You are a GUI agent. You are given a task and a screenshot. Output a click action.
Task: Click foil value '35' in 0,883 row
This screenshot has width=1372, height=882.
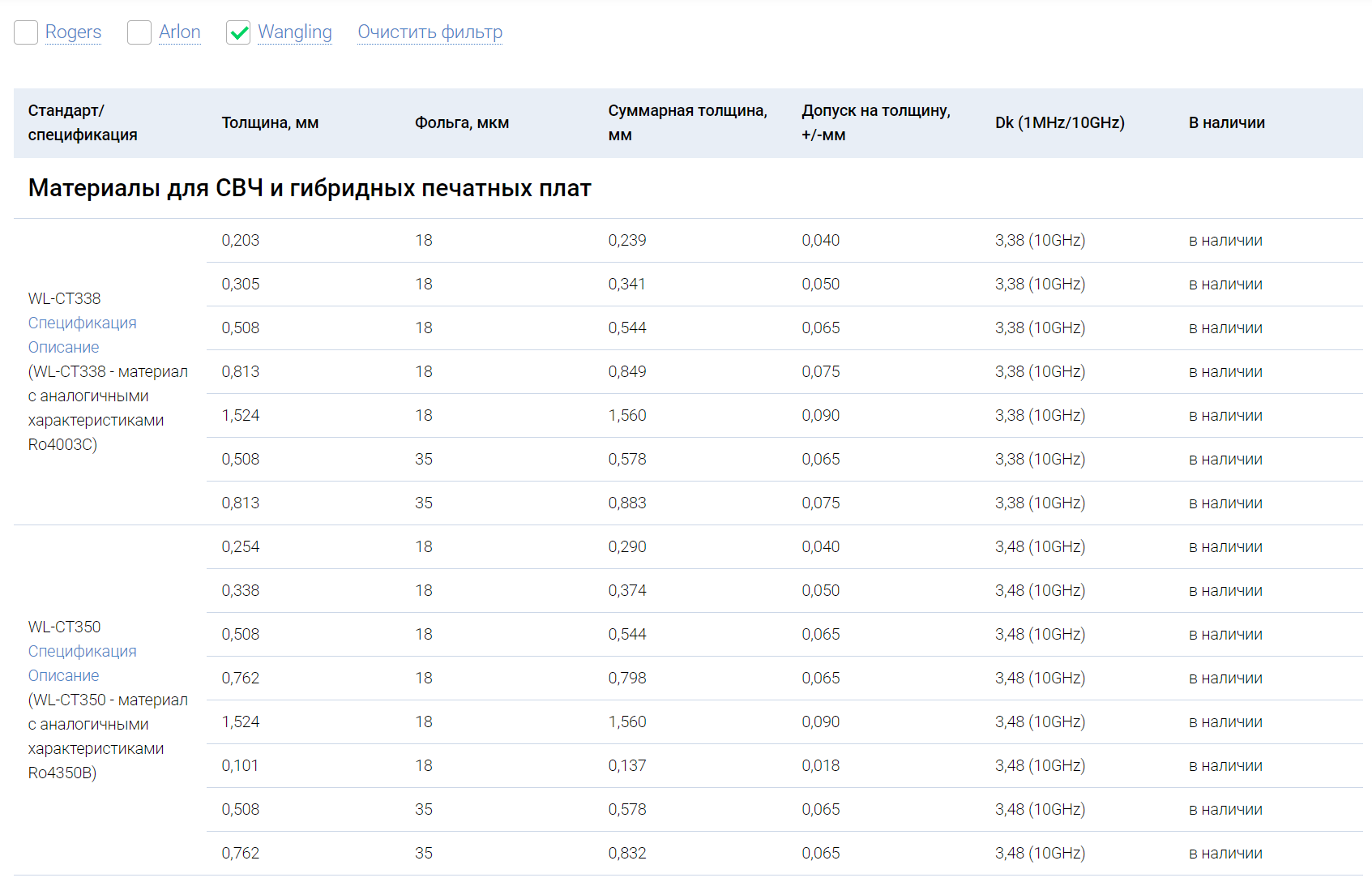click(x=424, y=503)
